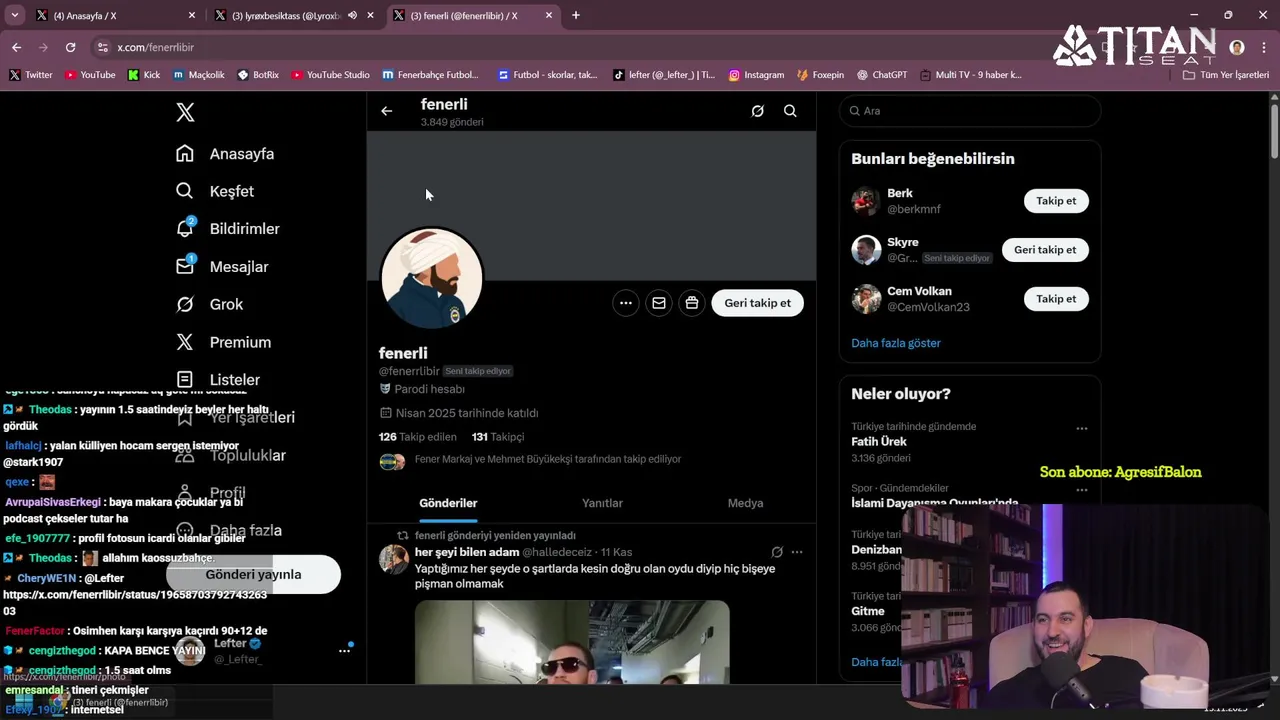Screen dimensions: 1280x720
Task: Click the Mesajlar envelope icon
Action: [x=185, y=267]
